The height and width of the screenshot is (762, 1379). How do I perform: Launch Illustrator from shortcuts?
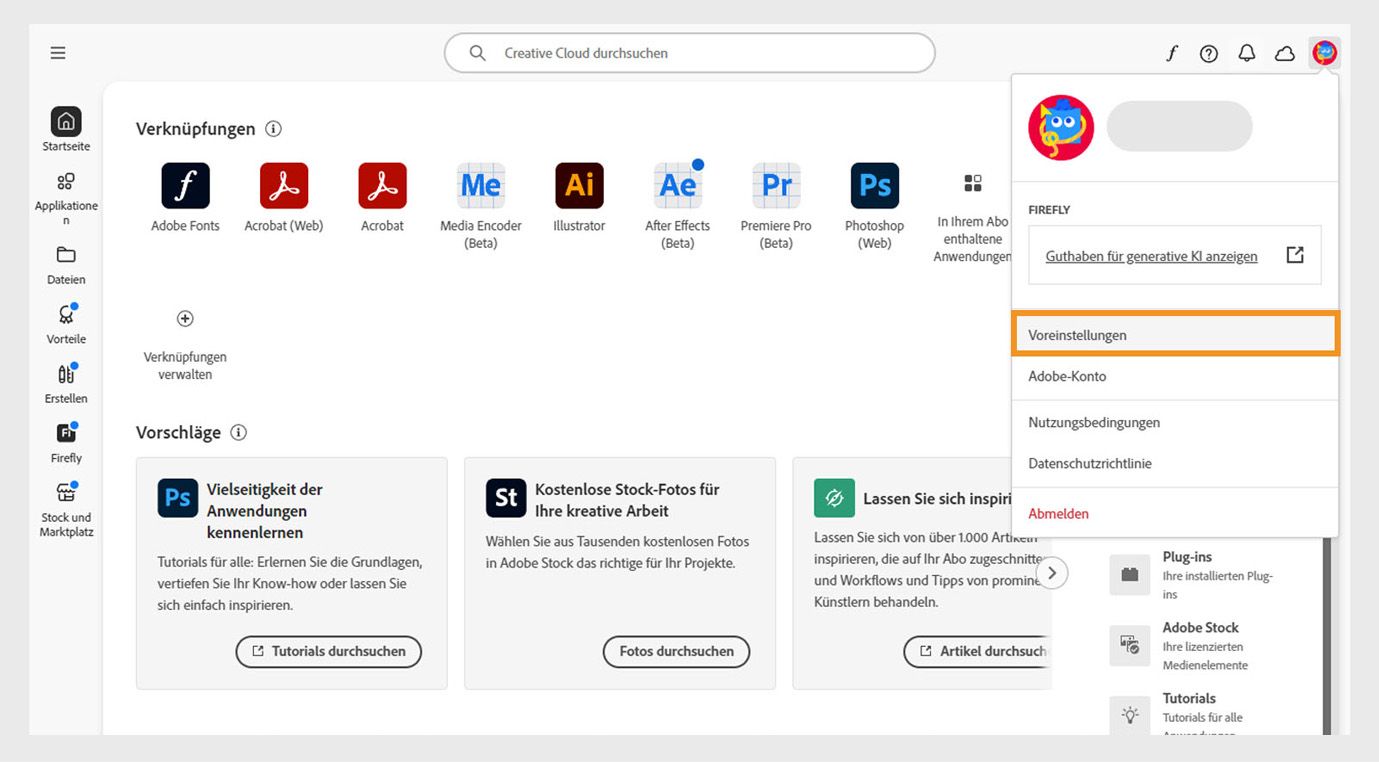click(579, 186)
